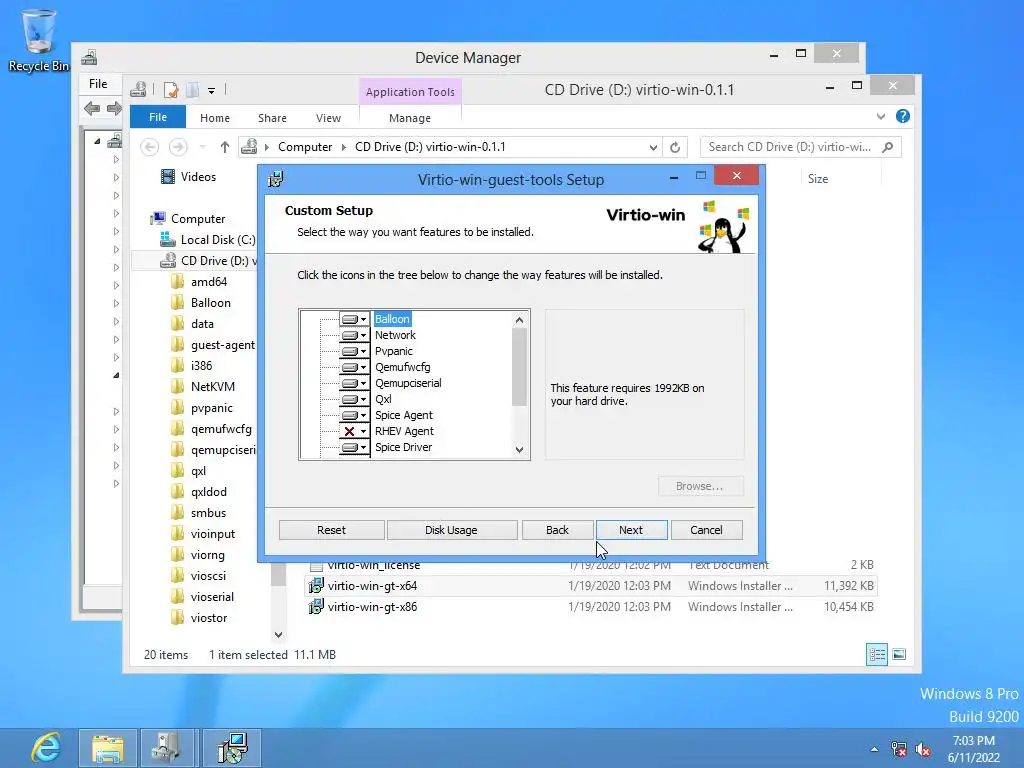Screen dimensions: 1024x768
Task: Click the Size column header
Action: (818, 179)
